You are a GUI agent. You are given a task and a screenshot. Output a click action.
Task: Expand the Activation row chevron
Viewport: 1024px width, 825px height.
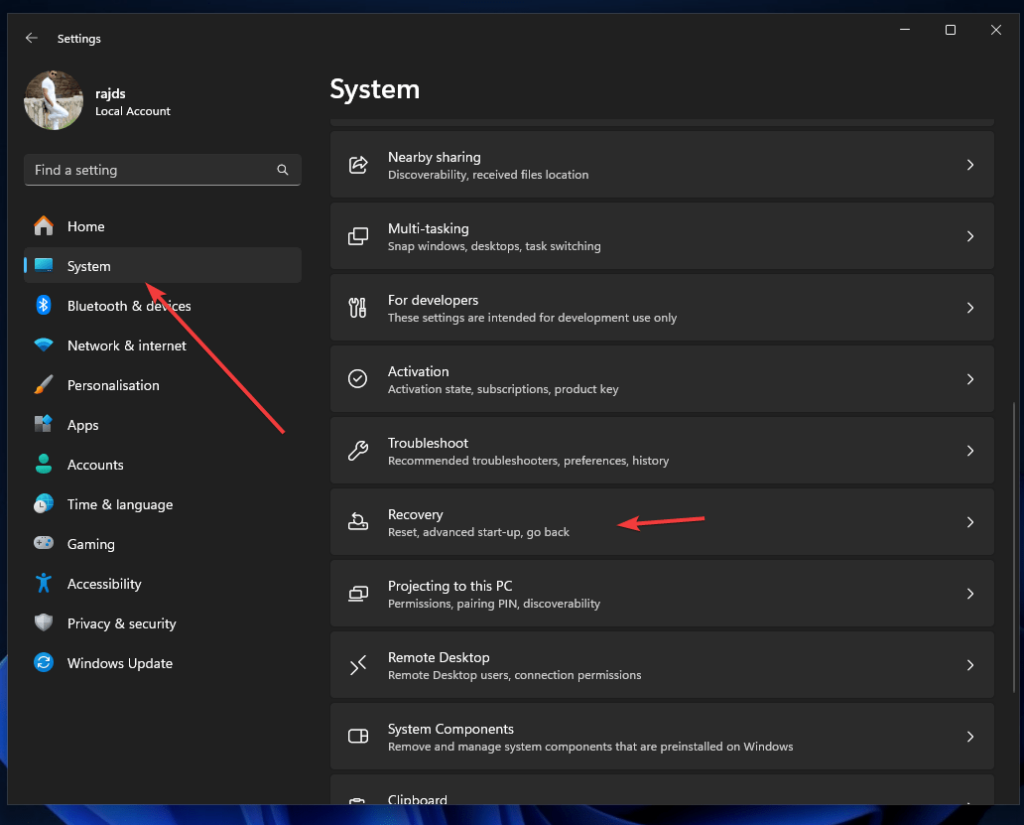coord(970,379)
